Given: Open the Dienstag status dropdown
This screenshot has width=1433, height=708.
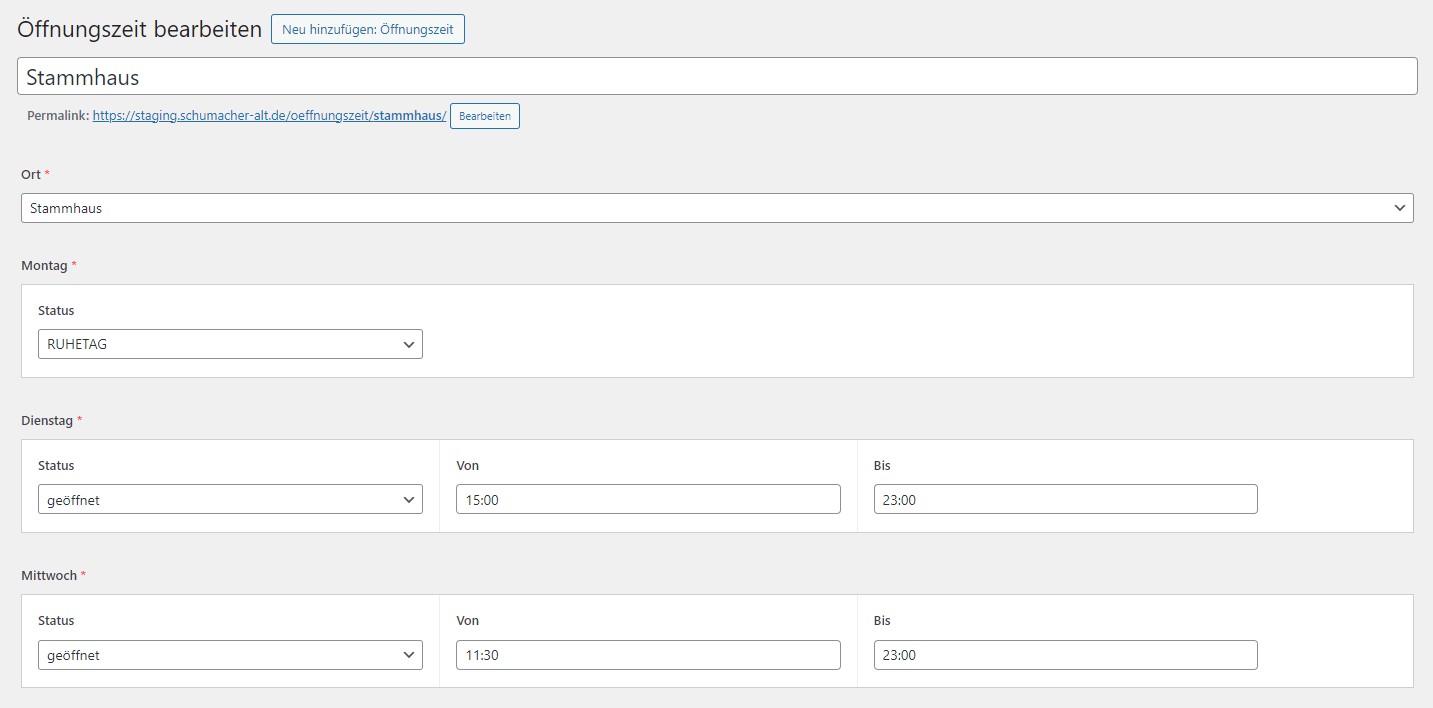Looking at the screenshot, I should [x=230, y=500].
